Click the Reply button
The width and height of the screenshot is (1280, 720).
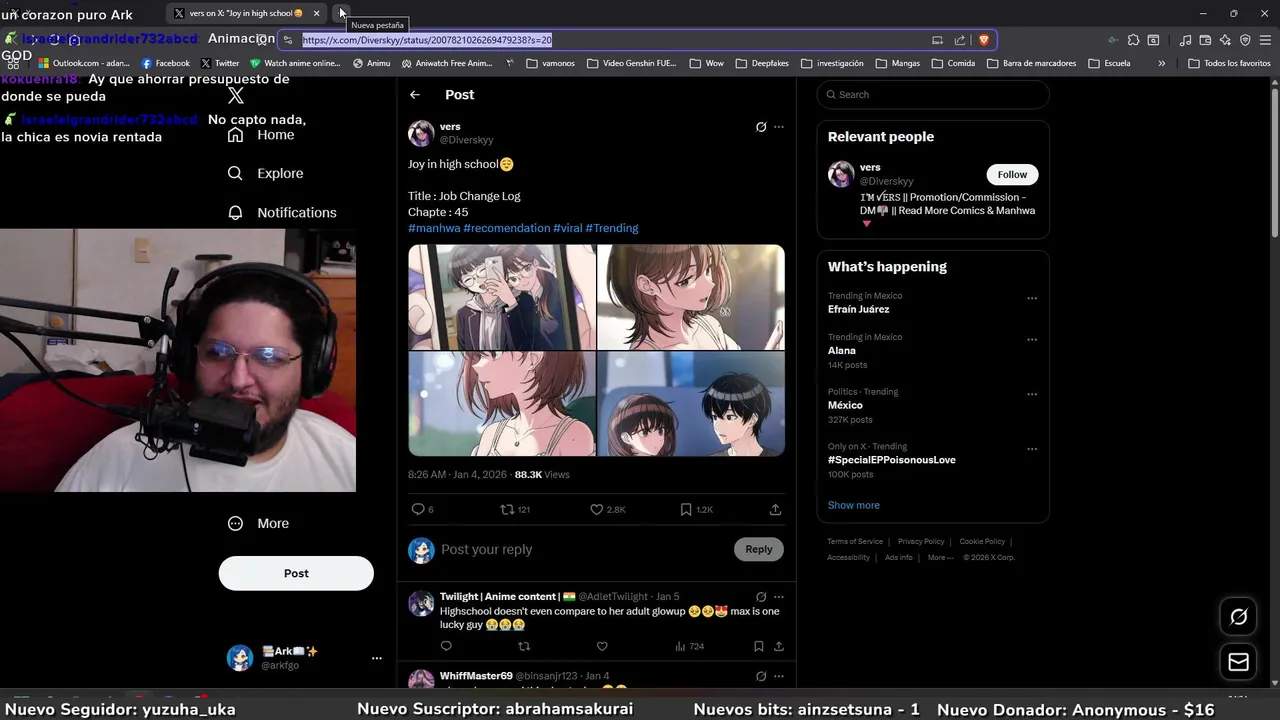(759, 549)
